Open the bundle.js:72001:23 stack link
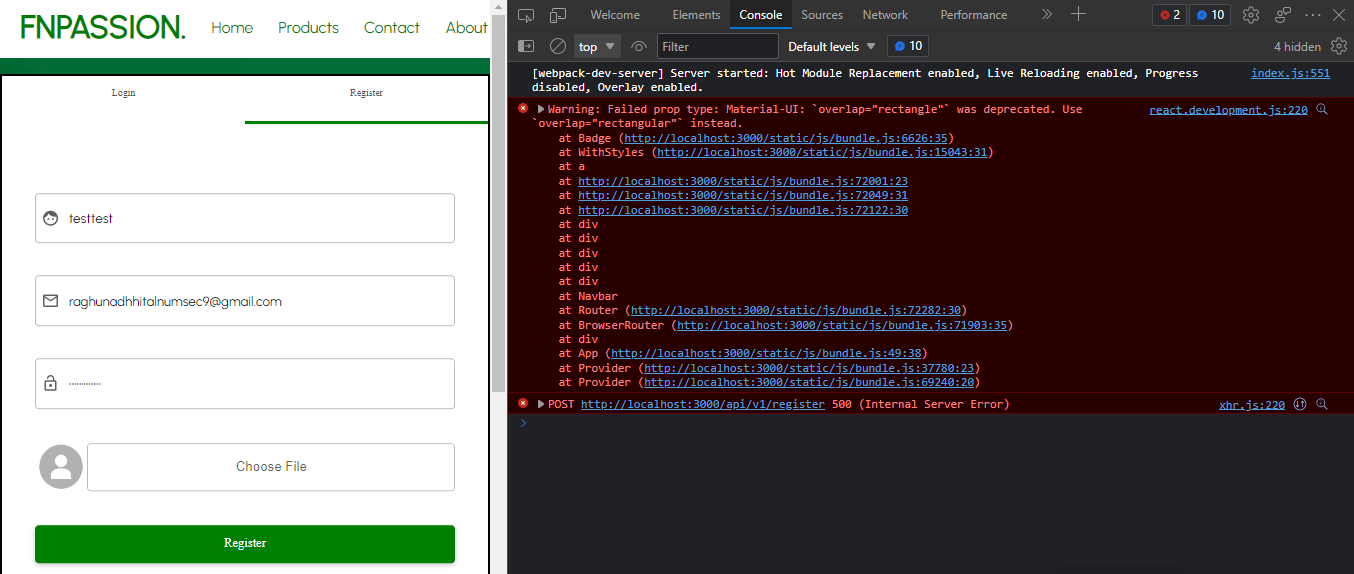The image size is (1354, 574). point(743,181)
